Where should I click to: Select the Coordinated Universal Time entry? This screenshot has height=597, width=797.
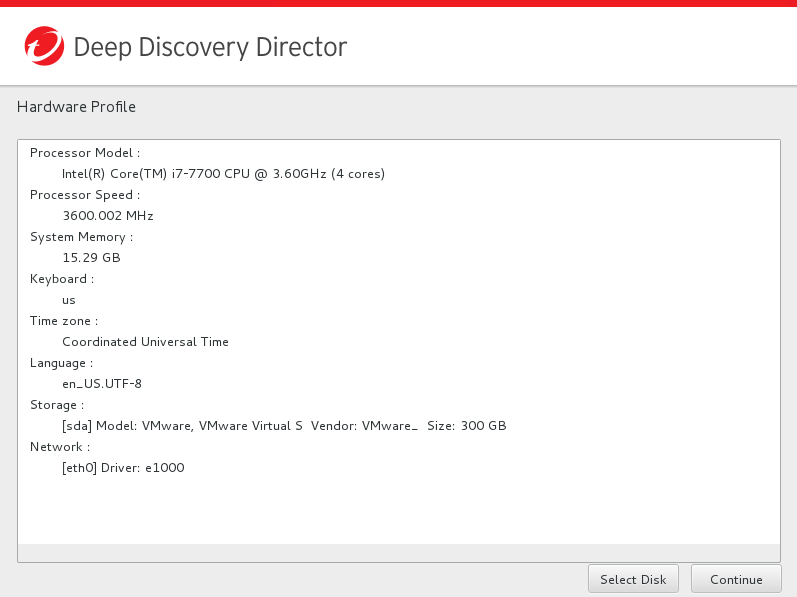click(145, 342)
